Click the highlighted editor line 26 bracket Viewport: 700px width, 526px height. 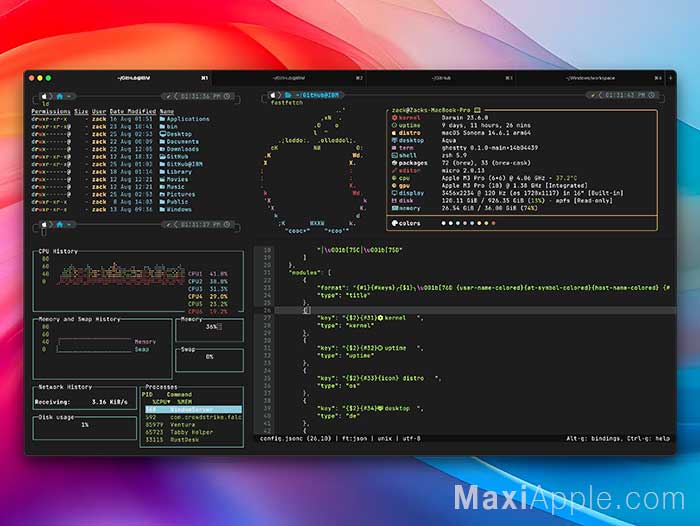[307, 310]
